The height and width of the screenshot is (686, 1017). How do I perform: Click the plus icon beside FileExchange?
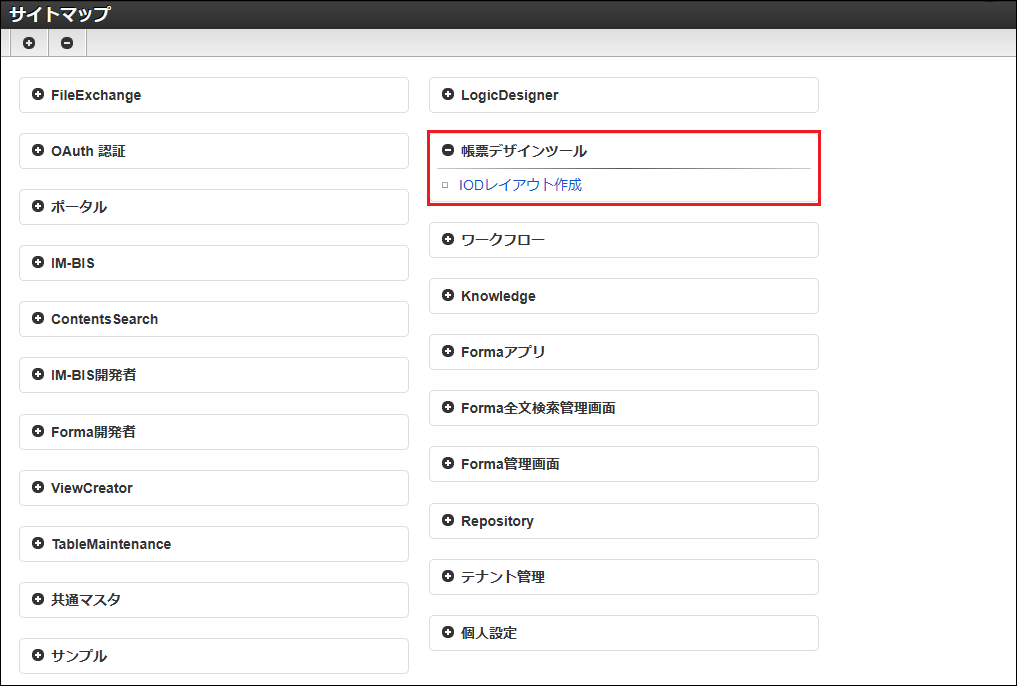(38, 95)
